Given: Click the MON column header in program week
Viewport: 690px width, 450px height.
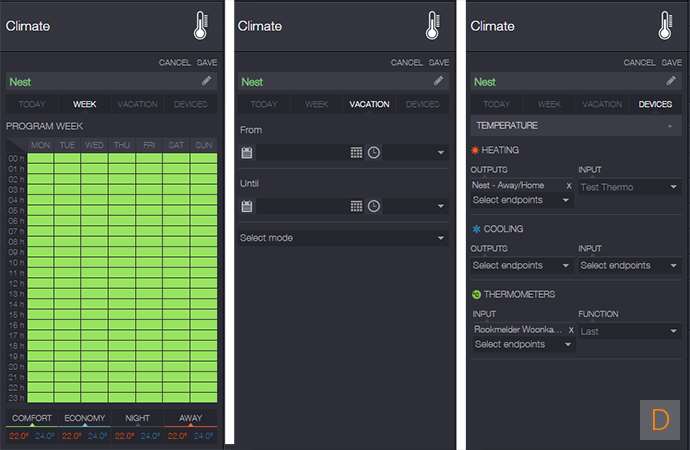Looking at the screenshot, I should pos(40,145).
